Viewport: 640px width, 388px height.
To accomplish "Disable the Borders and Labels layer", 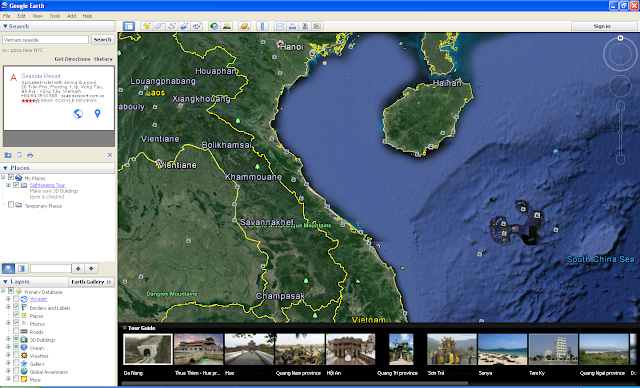I will (16, 307).
